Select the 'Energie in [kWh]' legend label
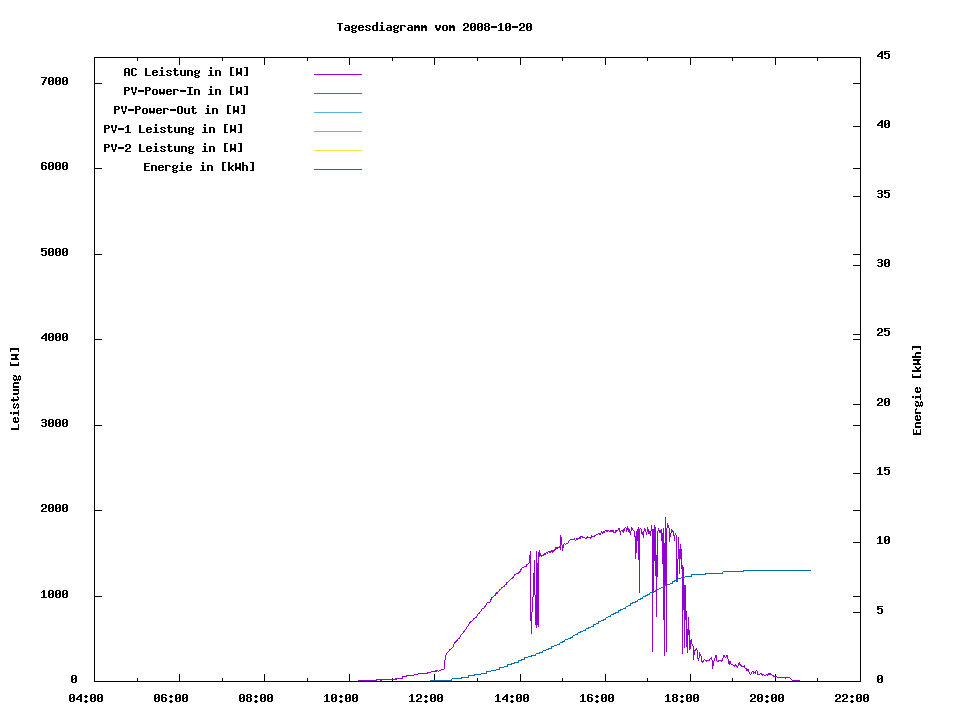Viewport: 960px width, 720px height. [x=199, y=167]
